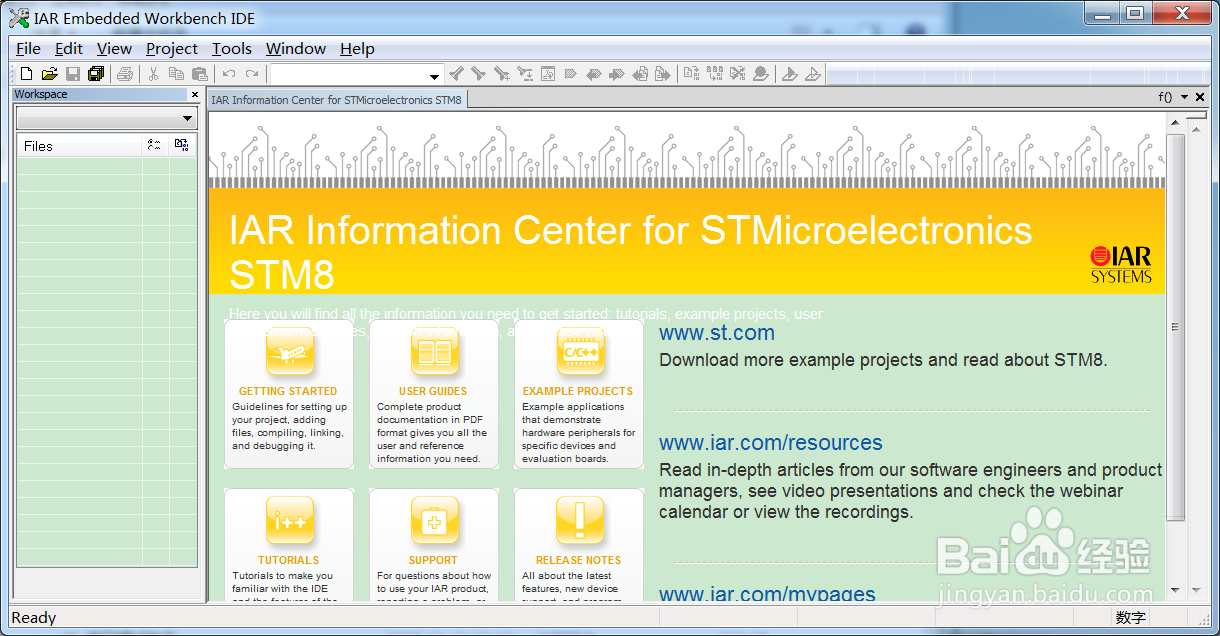Click the Print icon in toolbar
Viewport: 1220px width, 636px height.
pyautogui.click(x=125, y=74)
